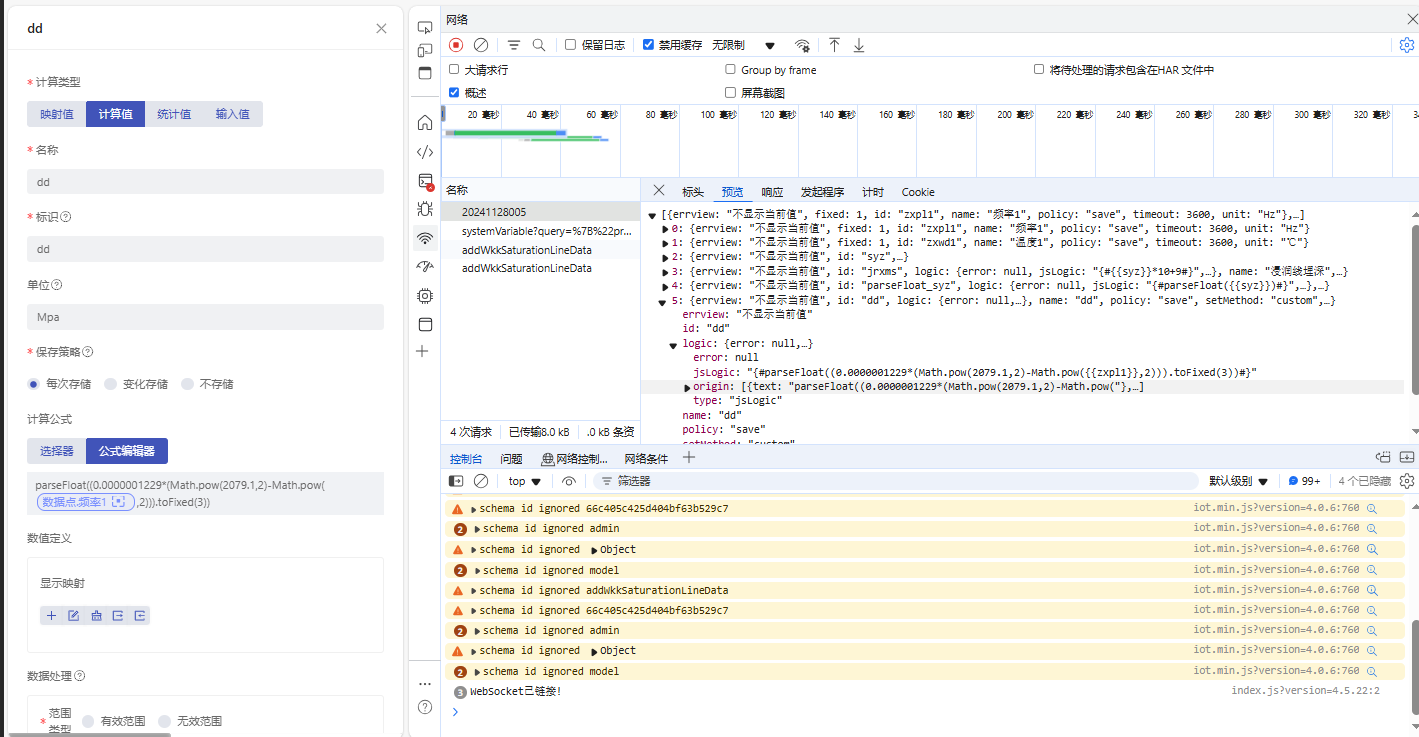1419x737 pixels.
Task: Expand JSON entry 3 jrxms
Action: (x=667, y=271)
